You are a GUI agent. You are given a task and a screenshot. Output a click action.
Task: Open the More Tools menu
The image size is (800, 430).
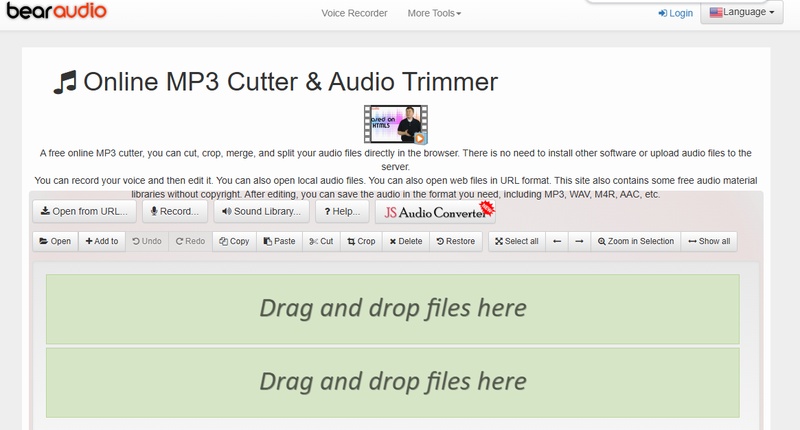[x=434, y=13]
